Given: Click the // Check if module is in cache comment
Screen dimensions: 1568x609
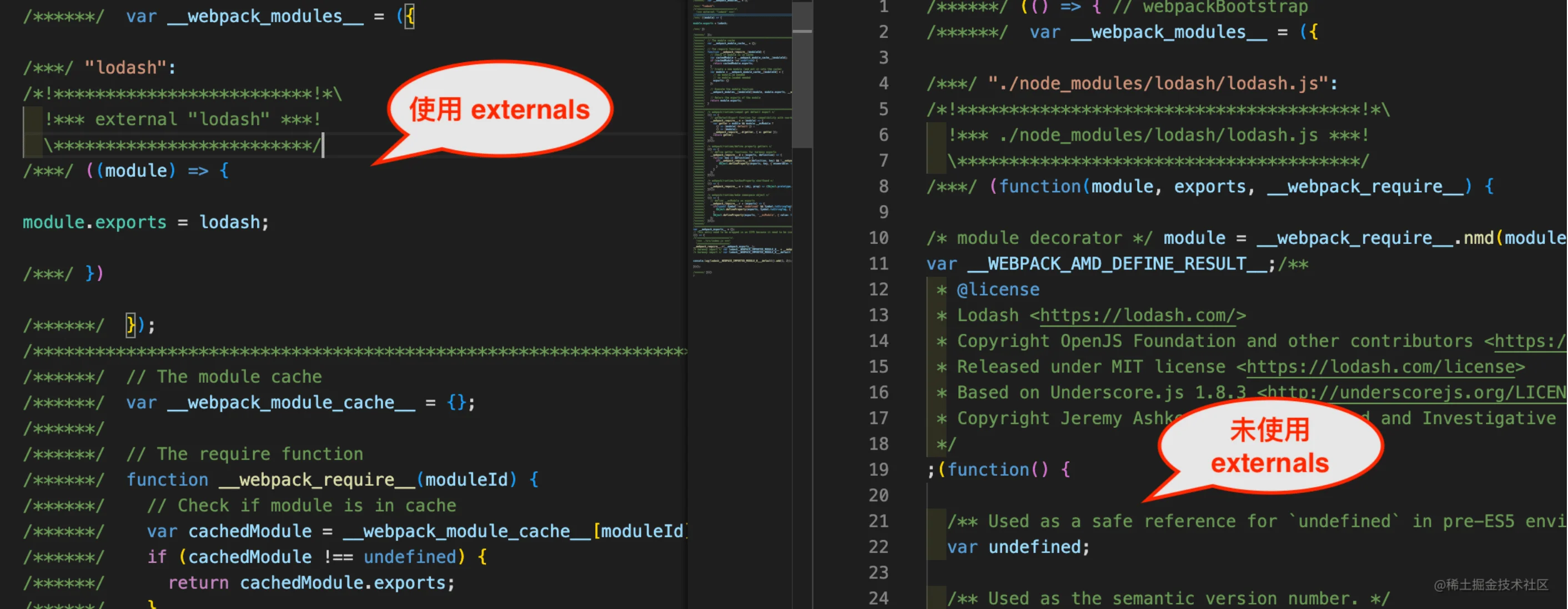Looking at the screenshot, I should click(x=301, y=506).
